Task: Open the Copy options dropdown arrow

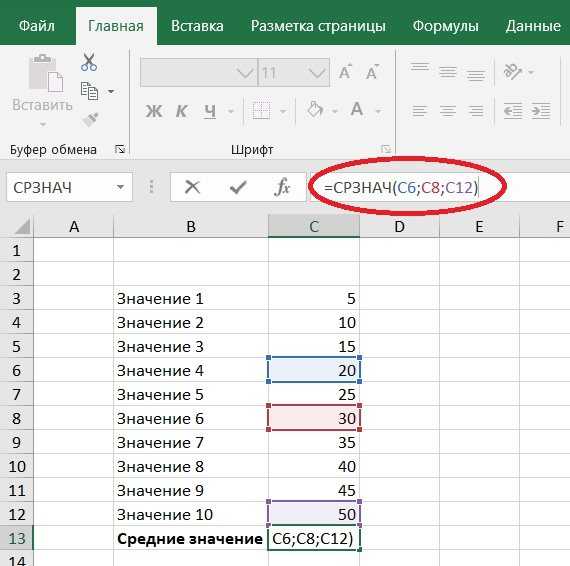Action: tap(111, 91)
